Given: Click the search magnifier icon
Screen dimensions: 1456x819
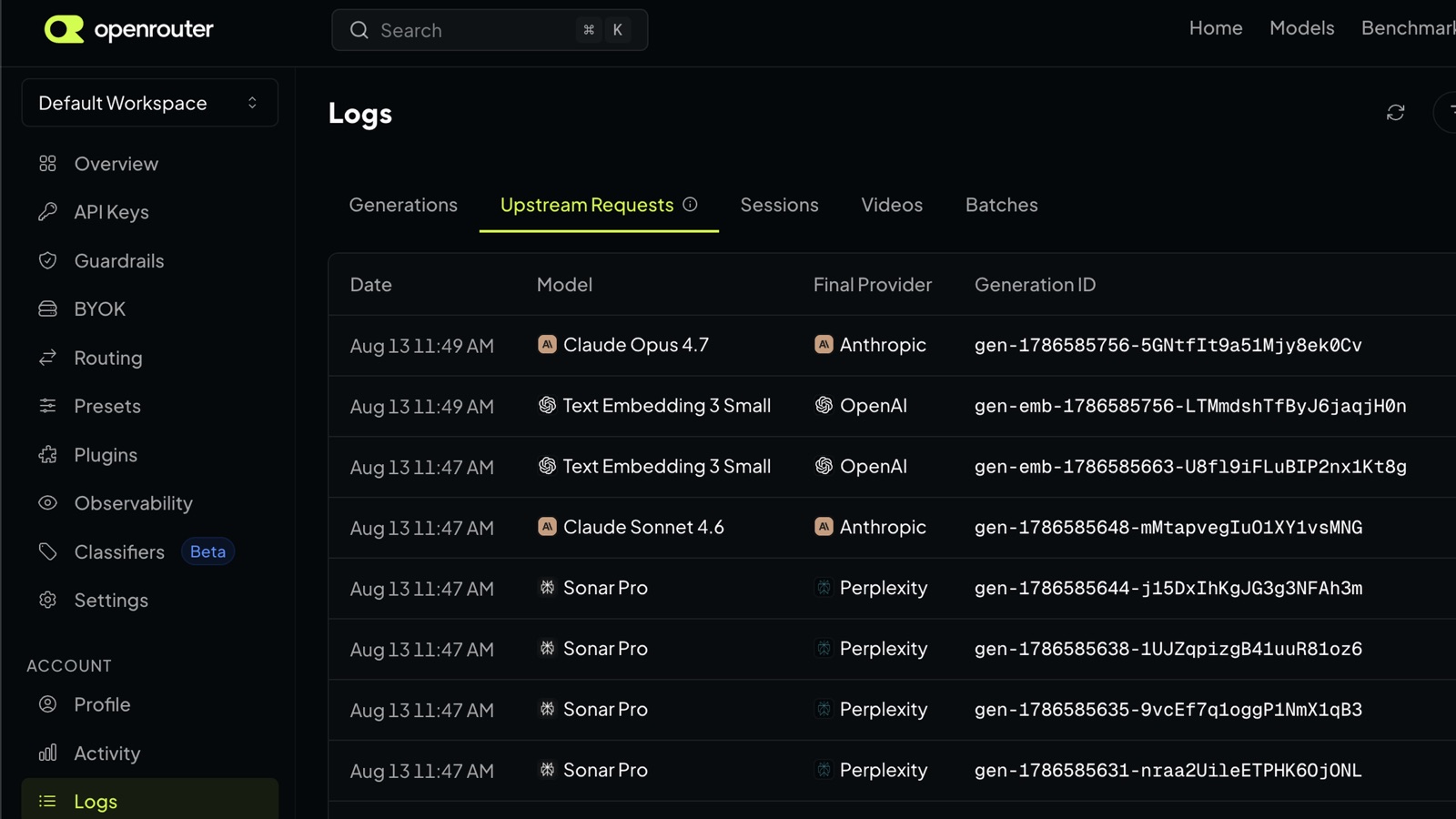Looking at the screenshot, I should (359, 30).
